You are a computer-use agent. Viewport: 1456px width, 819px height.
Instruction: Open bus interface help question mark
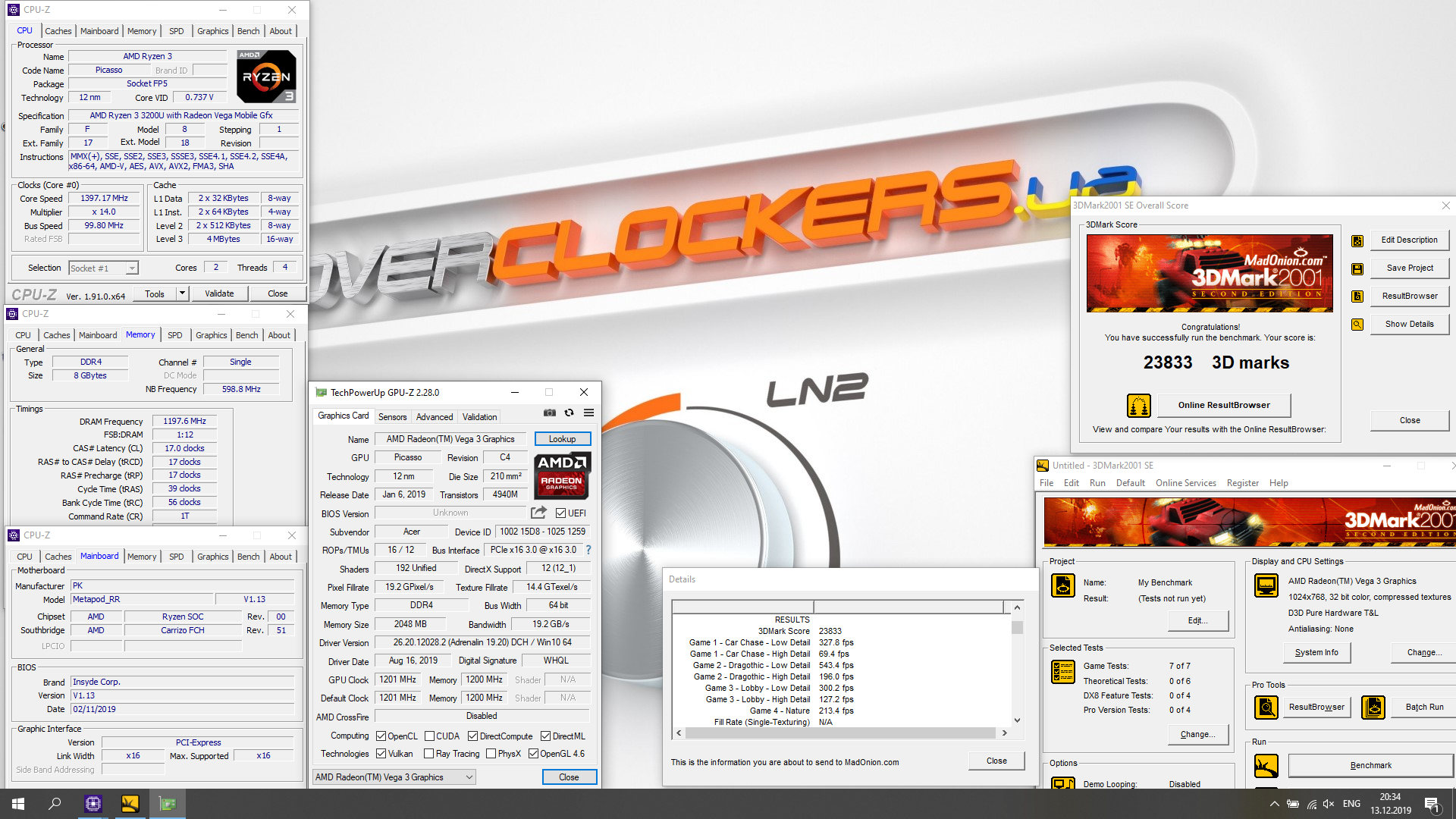(588, 550)
